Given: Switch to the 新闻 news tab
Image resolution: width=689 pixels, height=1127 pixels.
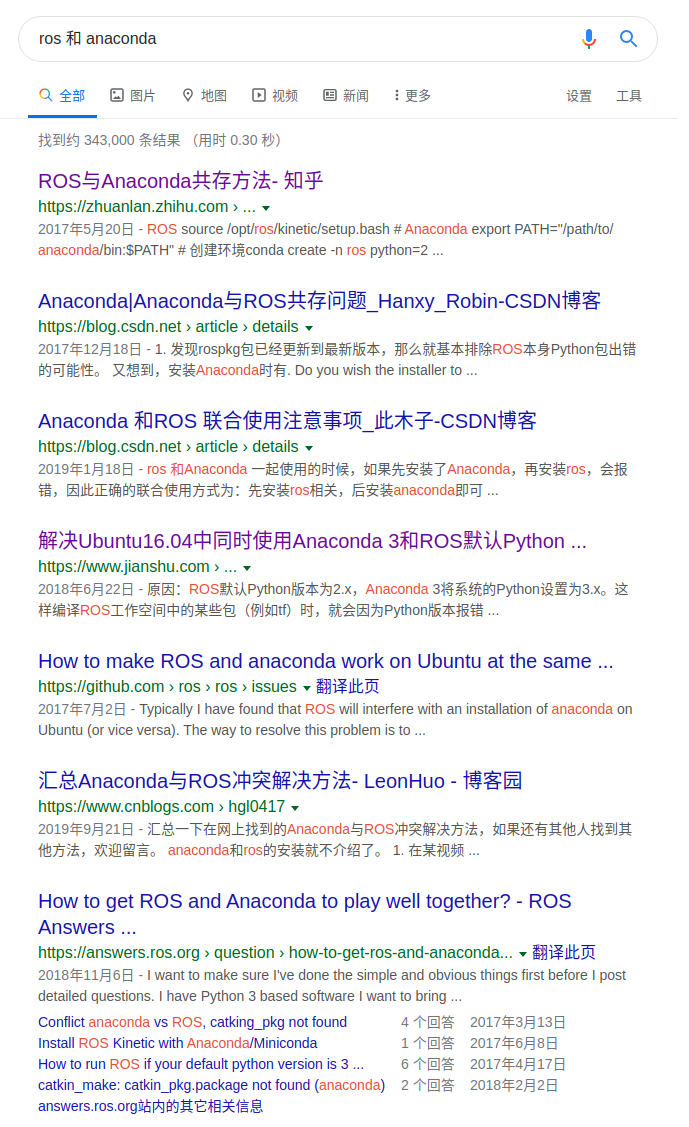Looking at the screenshot, I should click(x=346, y=96).
